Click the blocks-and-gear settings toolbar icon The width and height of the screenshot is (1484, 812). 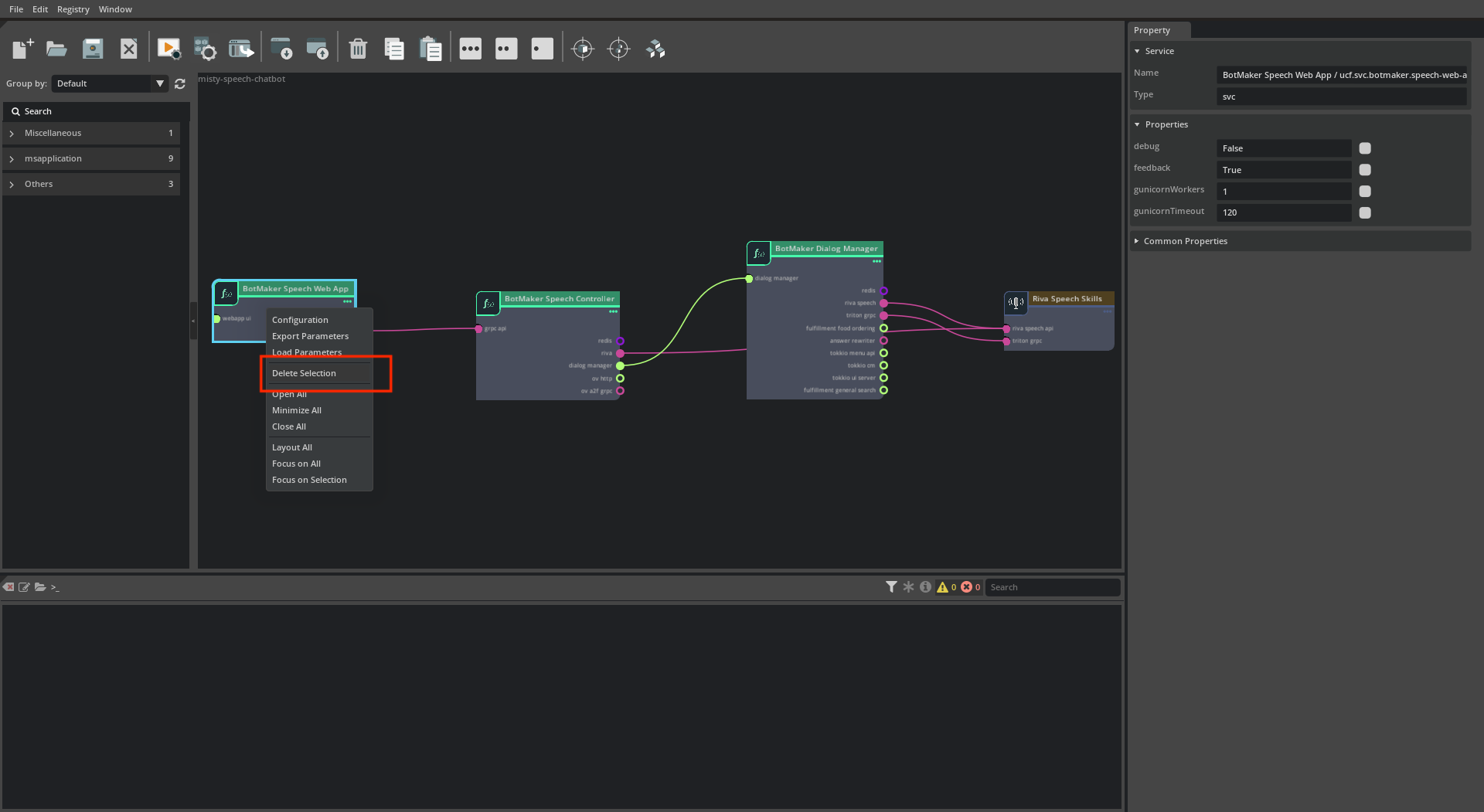205,49
